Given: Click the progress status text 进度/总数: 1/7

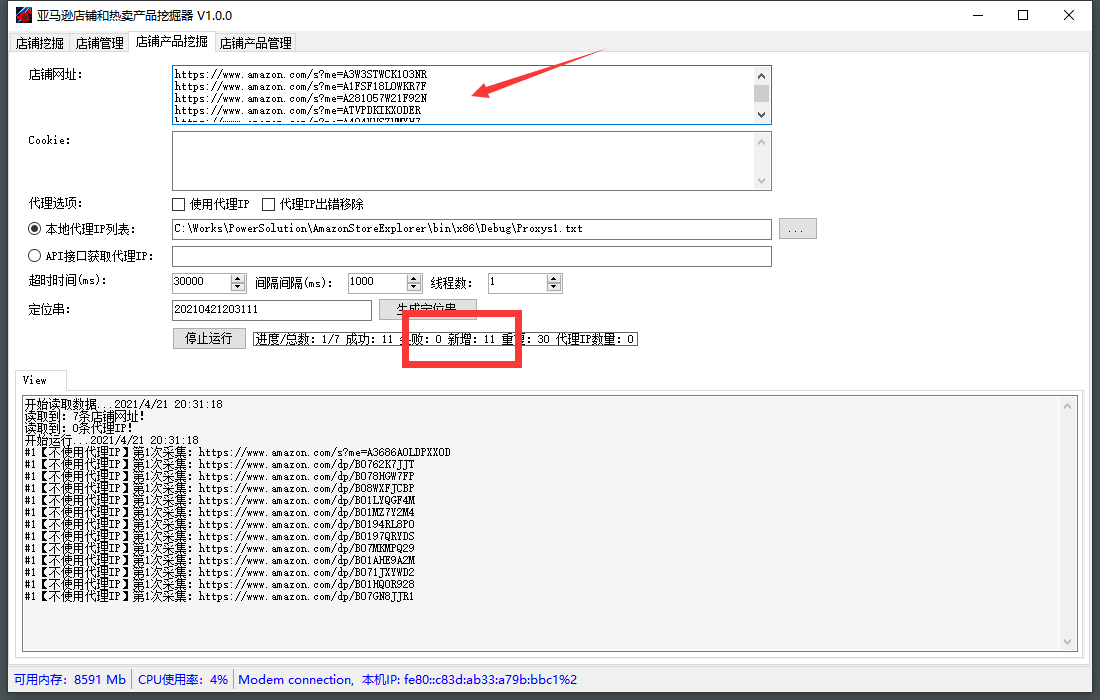Looking at the screenshot, I should [x=297, y=339].
